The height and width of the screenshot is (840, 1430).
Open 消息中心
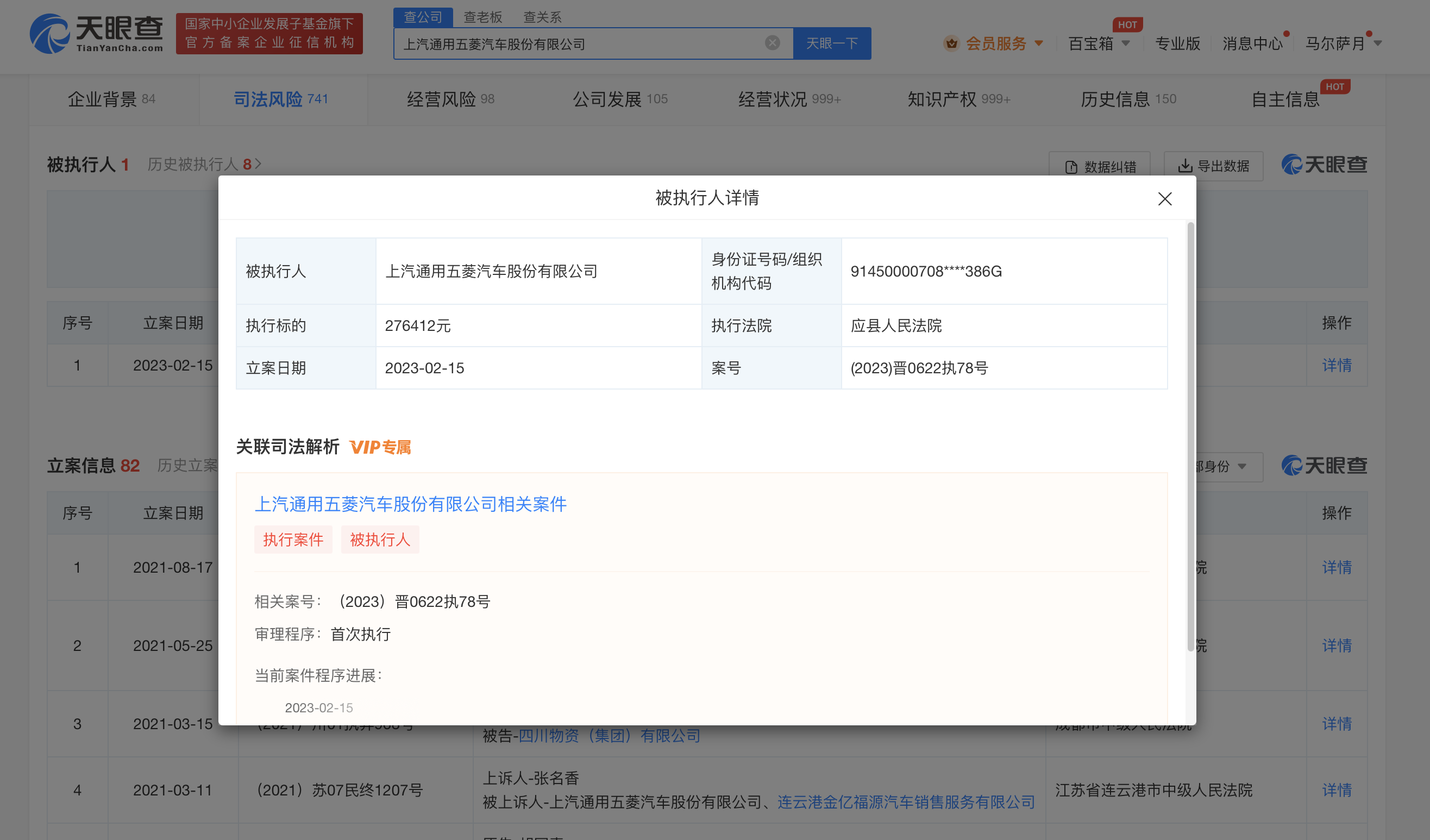(1252, 43)
